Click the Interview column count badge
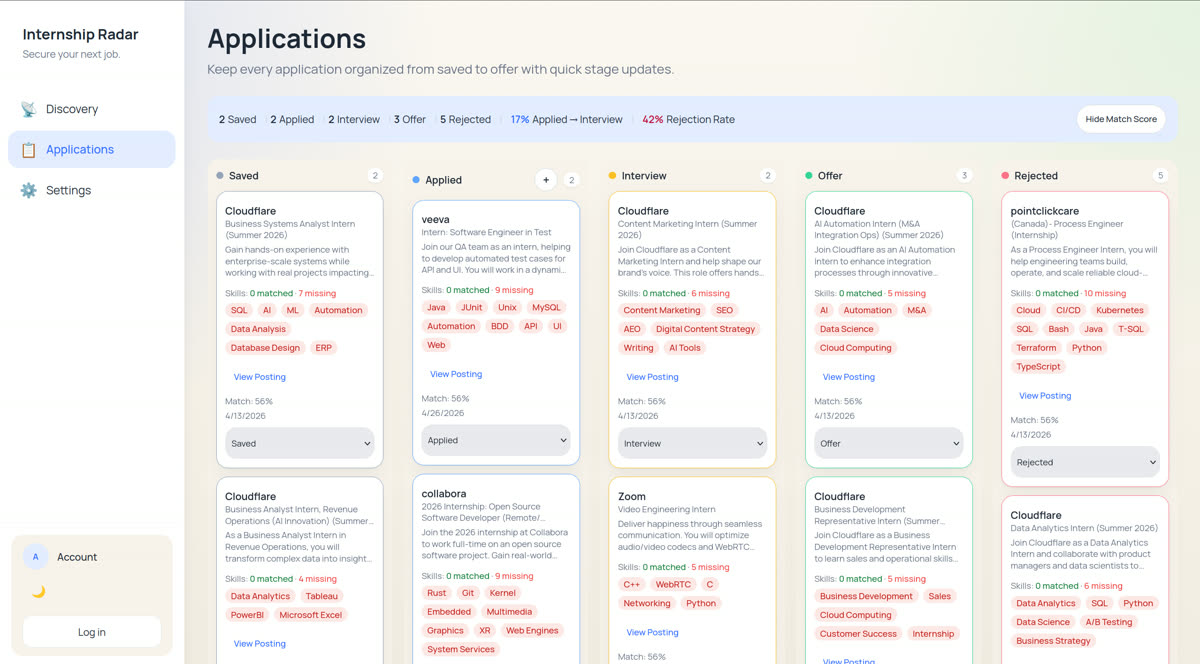1200x664 pixels. [x=768, y=175]
